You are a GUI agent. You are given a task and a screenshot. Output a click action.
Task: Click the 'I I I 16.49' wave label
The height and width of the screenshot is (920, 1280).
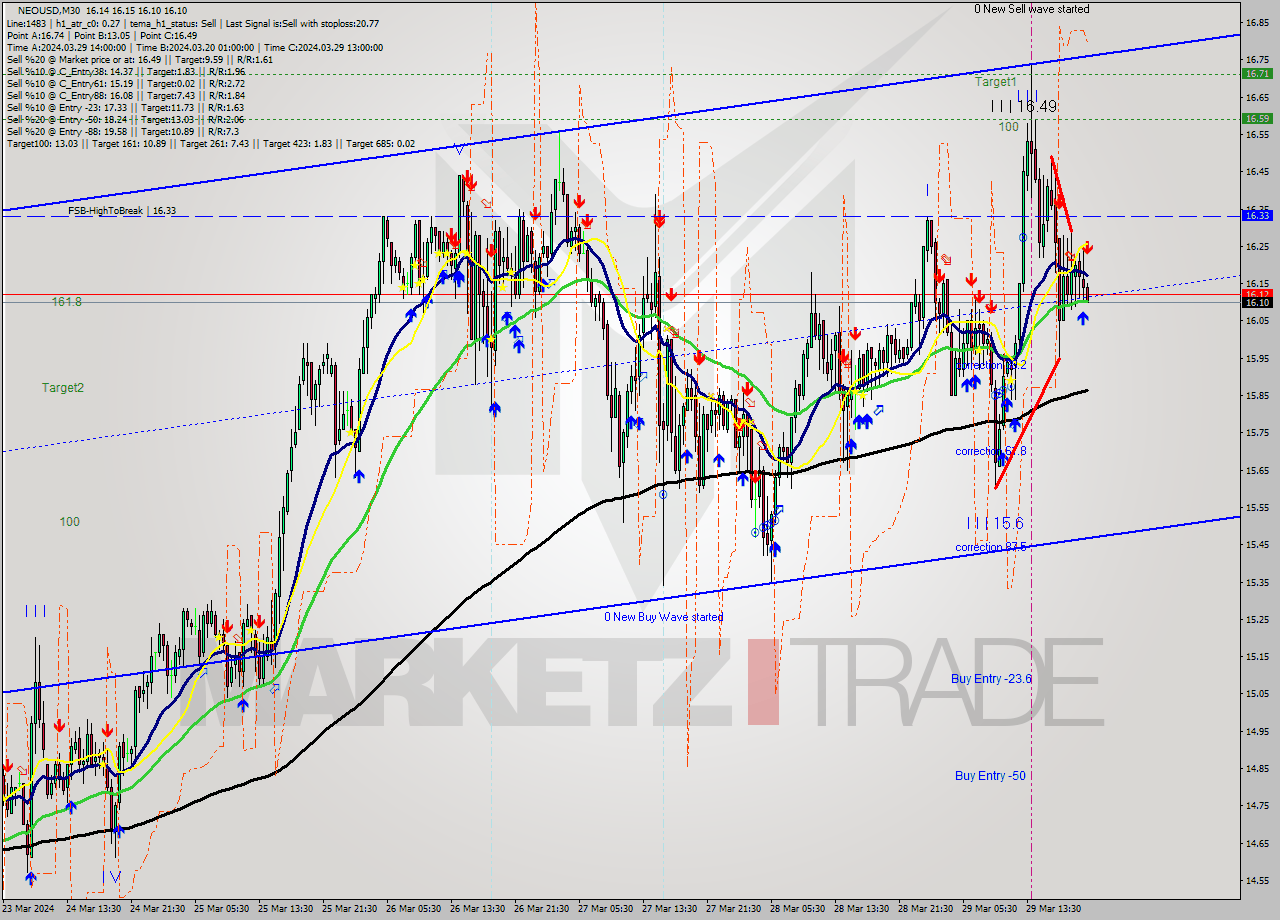click(x=1024, y=105)
